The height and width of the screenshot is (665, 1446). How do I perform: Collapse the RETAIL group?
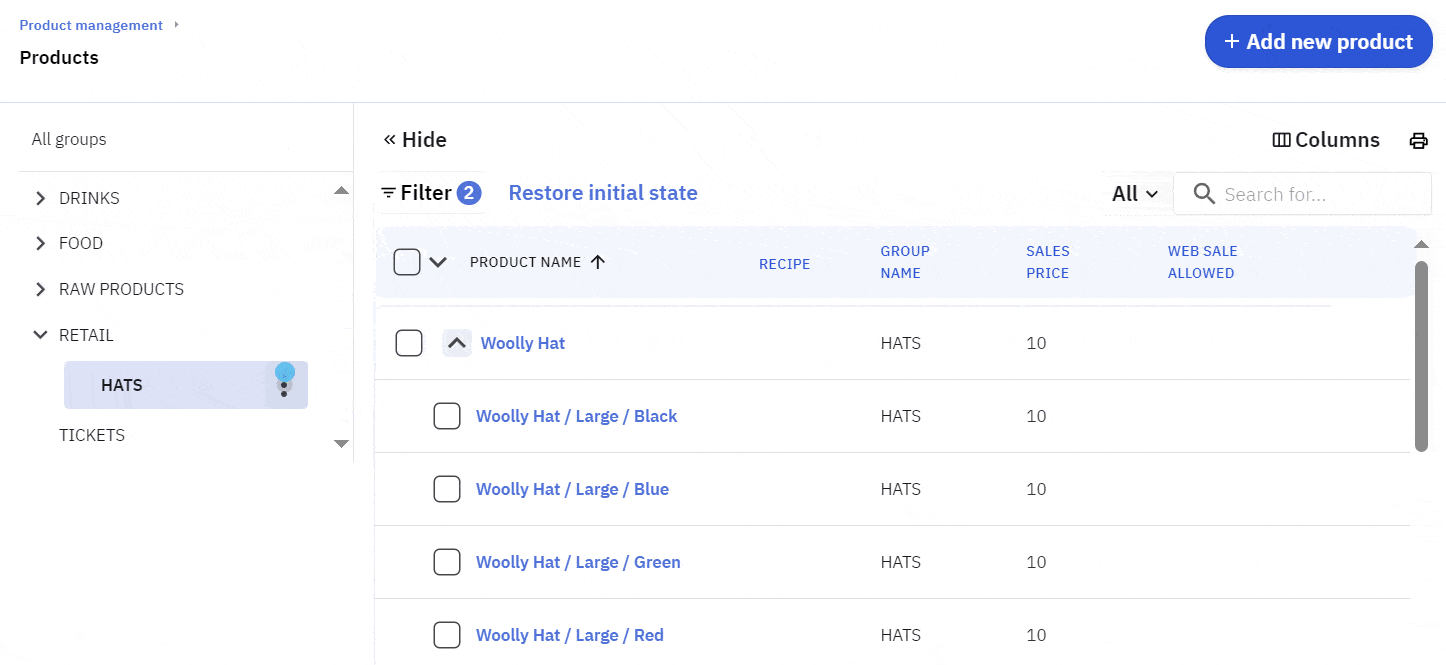[40, 335]
